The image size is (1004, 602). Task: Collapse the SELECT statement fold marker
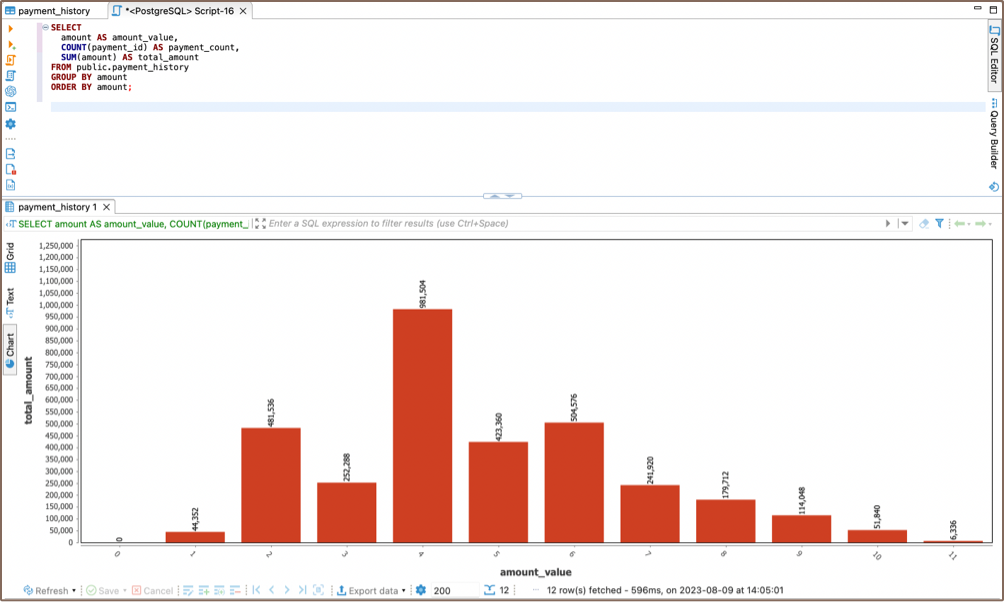45,27
